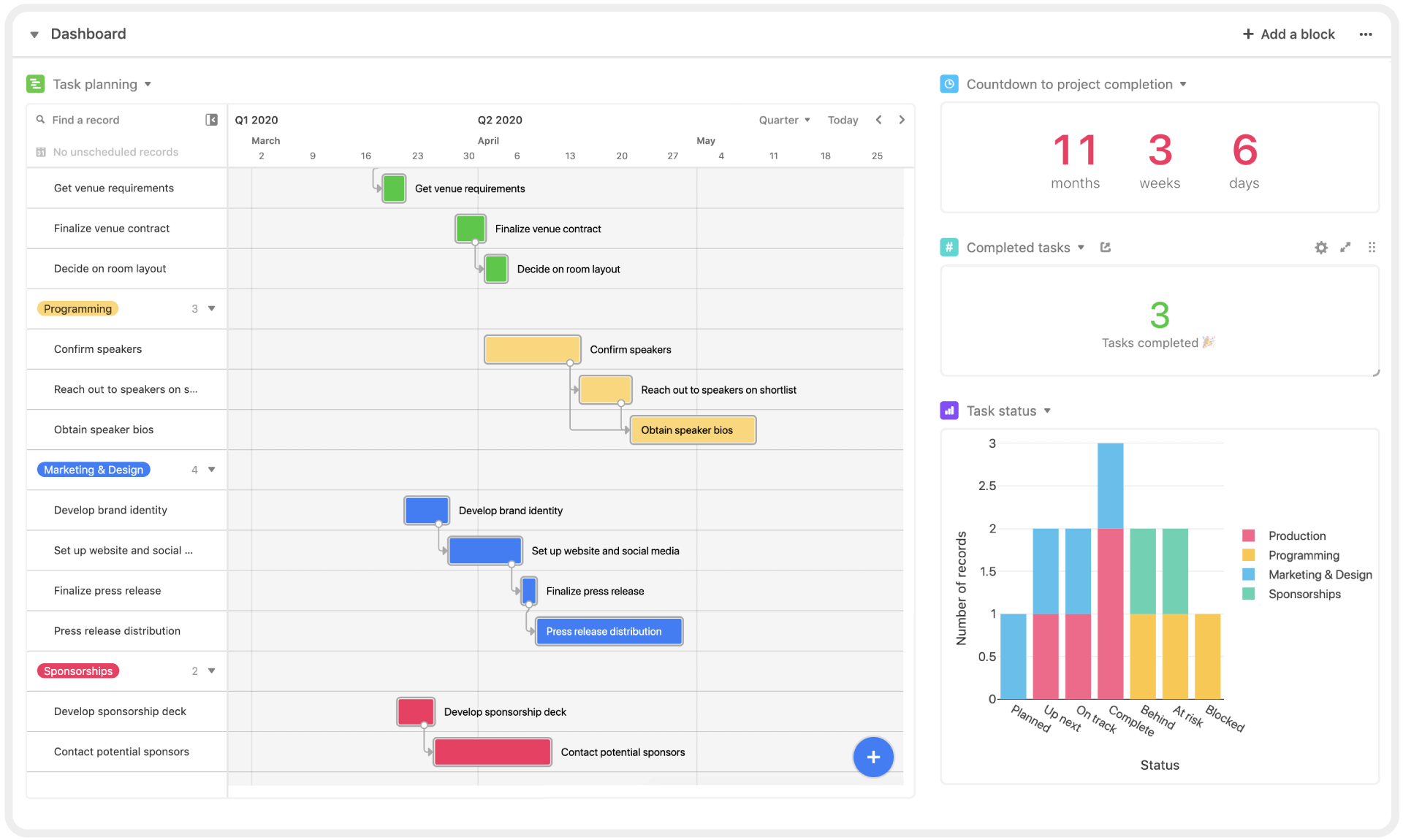Image resolution: width=1403 pixels, height=840 pixels.
Task: Click Finalize venue contract row in list
Action: (127, 229)
